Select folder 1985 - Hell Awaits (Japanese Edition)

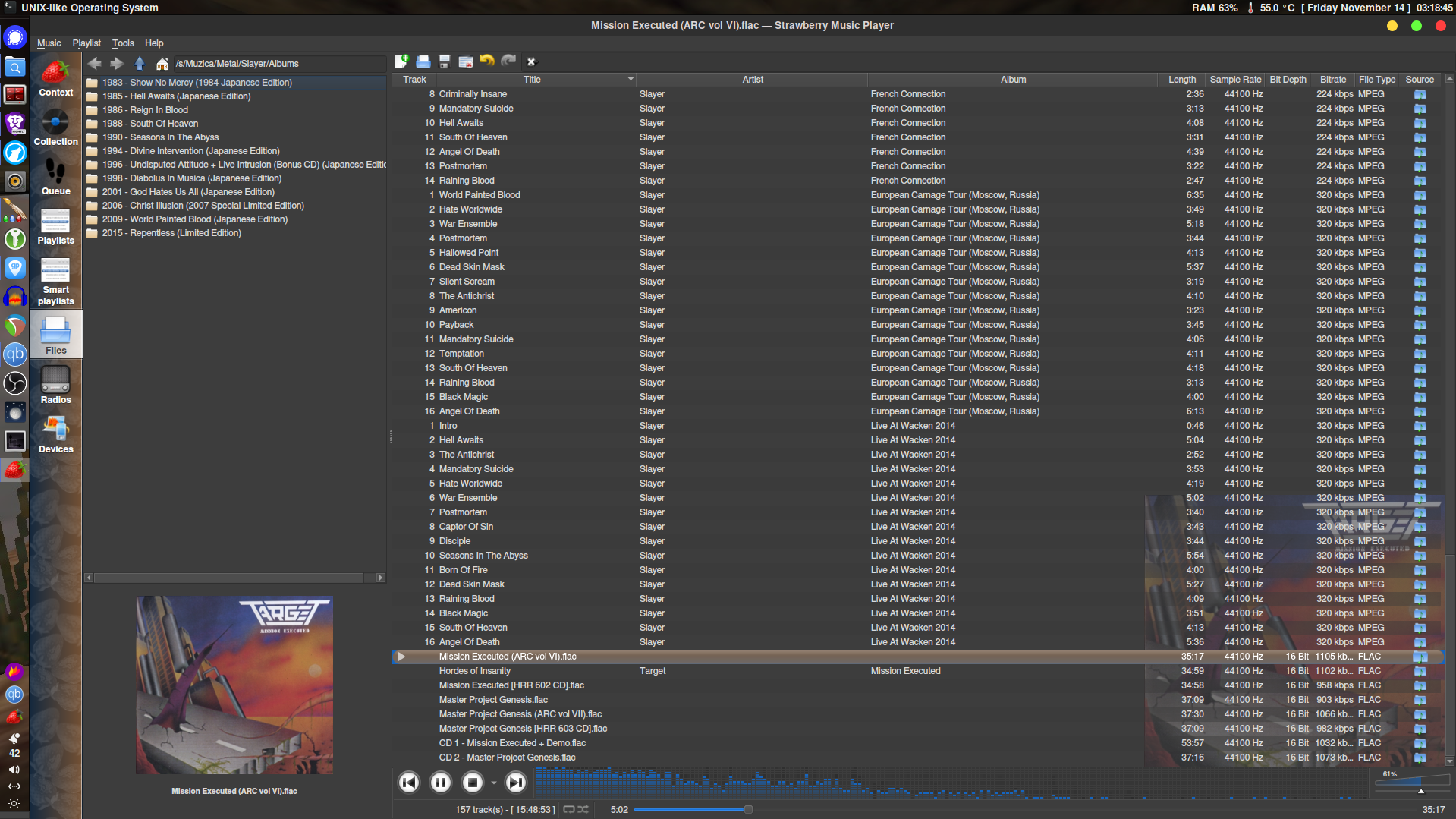(x=177, y=96)
